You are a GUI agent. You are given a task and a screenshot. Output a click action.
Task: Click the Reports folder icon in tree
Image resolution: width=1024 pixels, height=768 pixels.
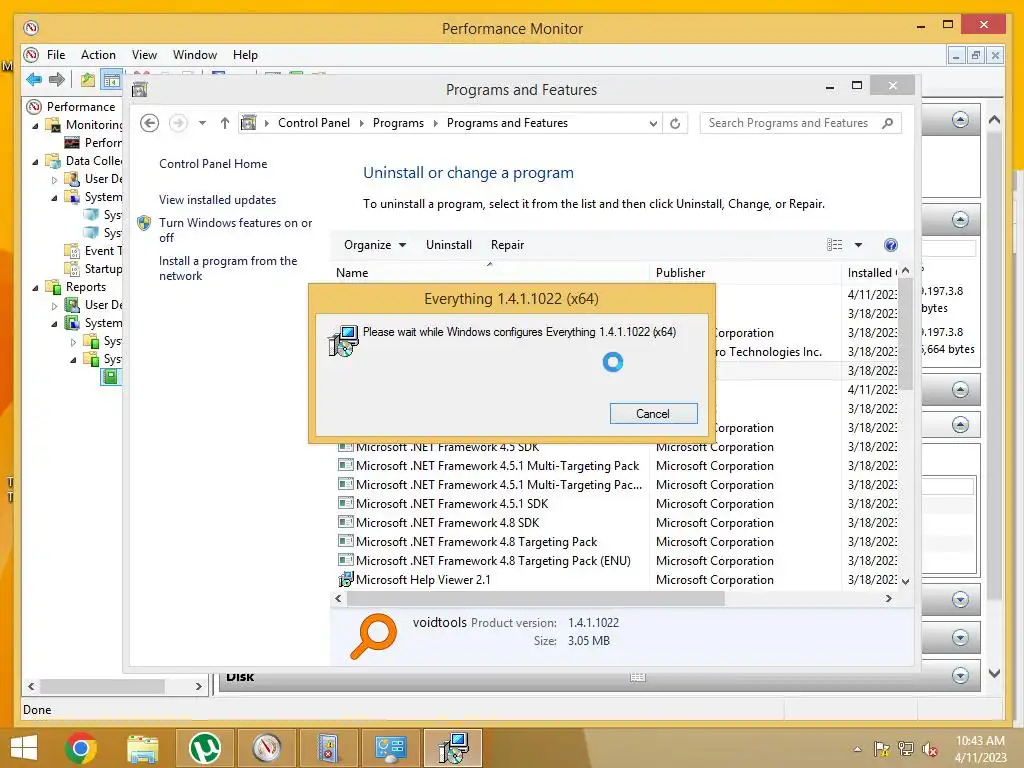tap(53, 287)
